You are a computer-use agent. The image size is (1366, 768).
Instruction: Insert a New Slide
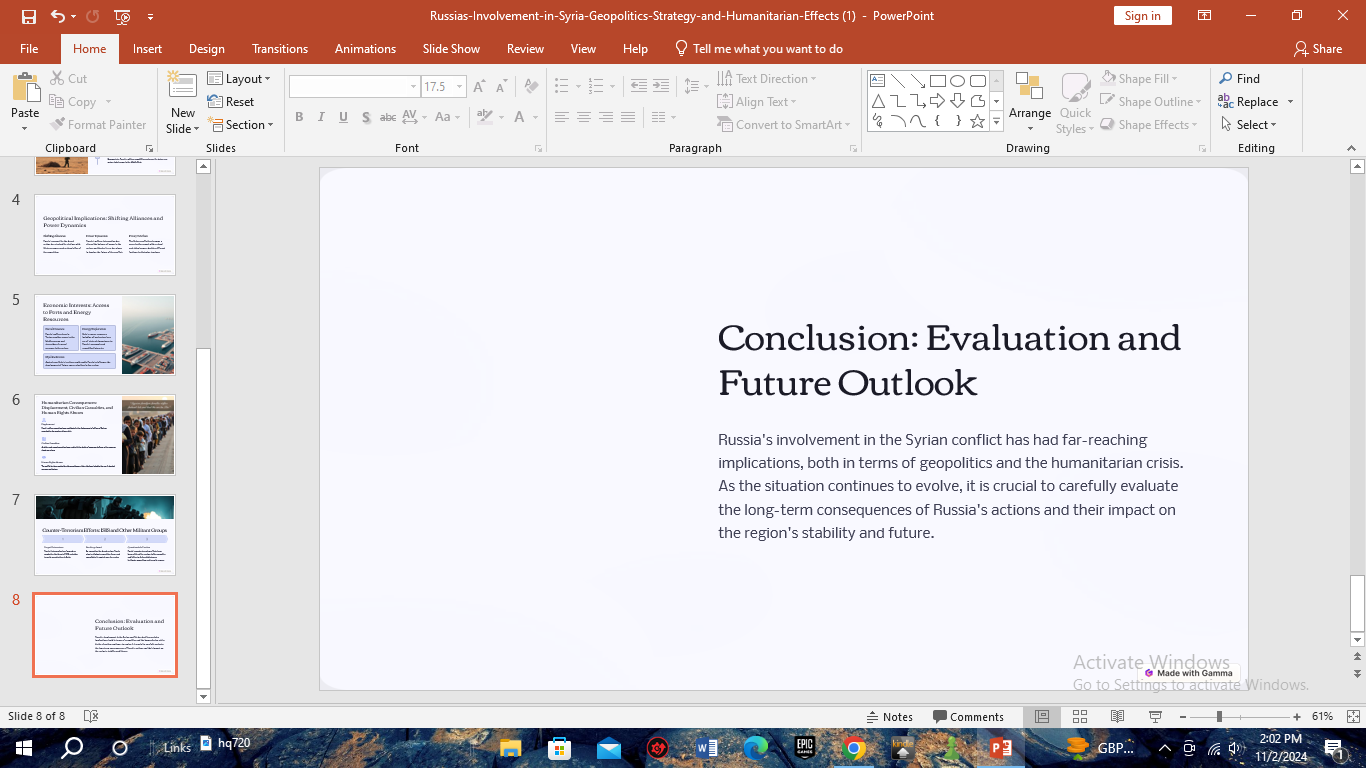183,104
